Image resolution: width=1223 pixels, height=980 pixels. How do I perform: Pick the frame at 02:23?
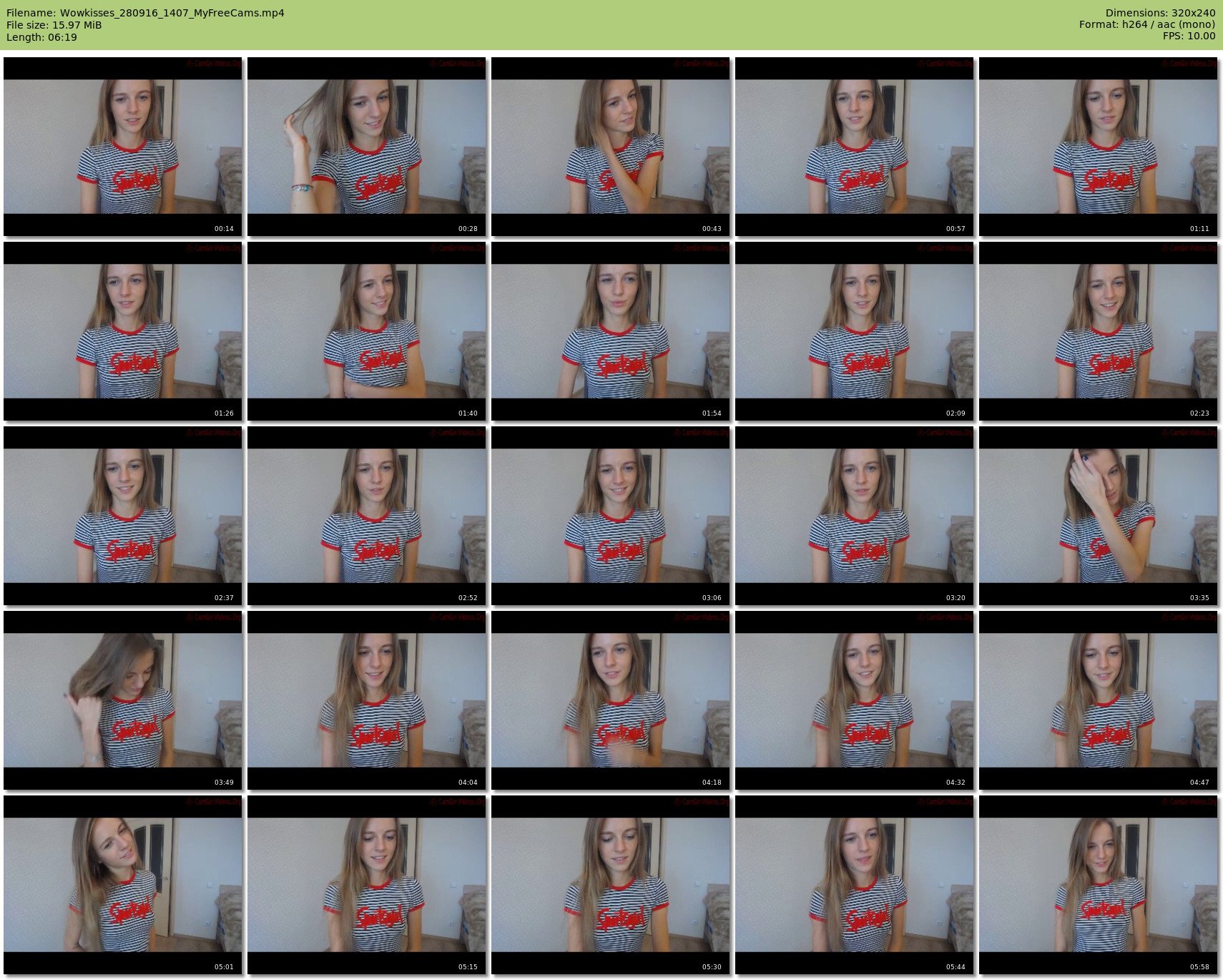click(1099, 331)
